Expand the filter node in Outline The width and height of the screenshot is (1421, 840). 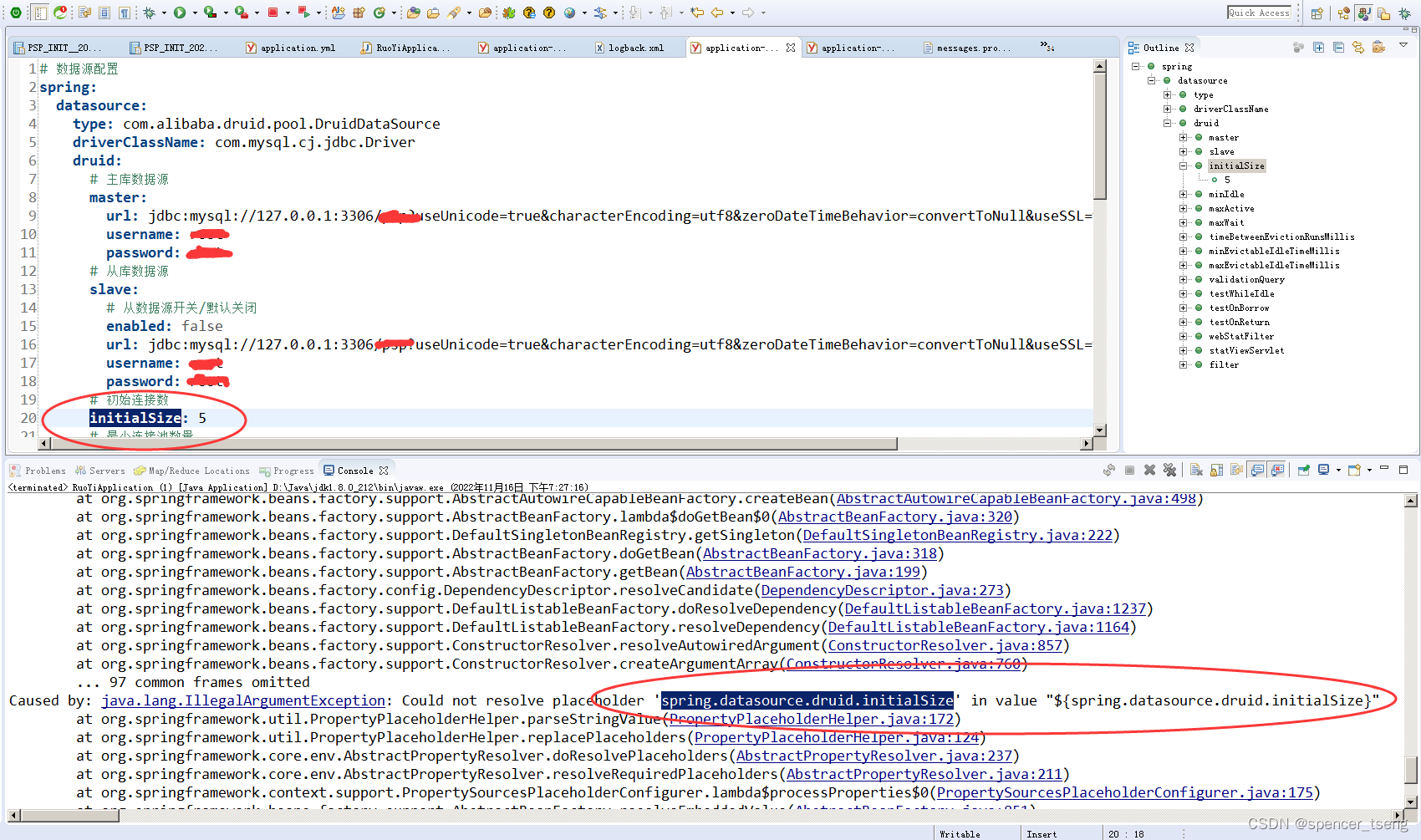[1184, 364]
